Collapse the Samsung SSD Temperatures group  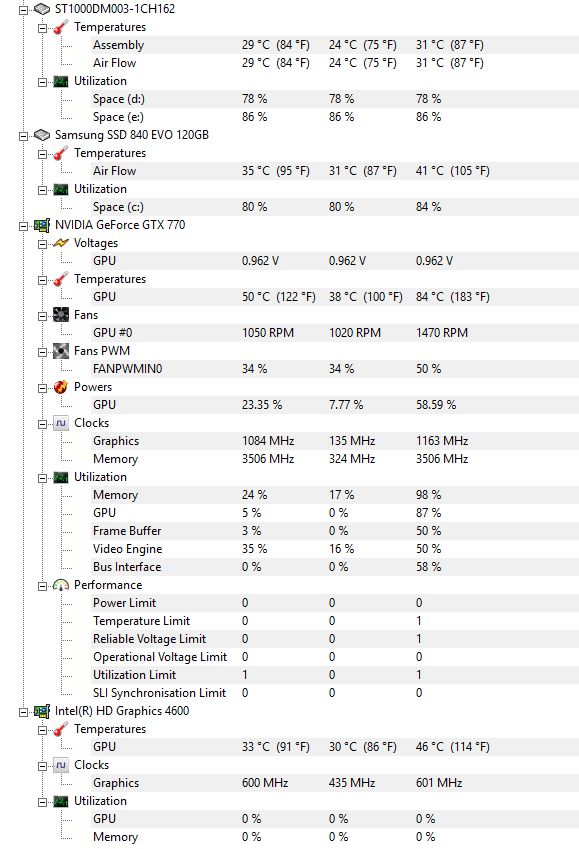(x=42, y=154)
